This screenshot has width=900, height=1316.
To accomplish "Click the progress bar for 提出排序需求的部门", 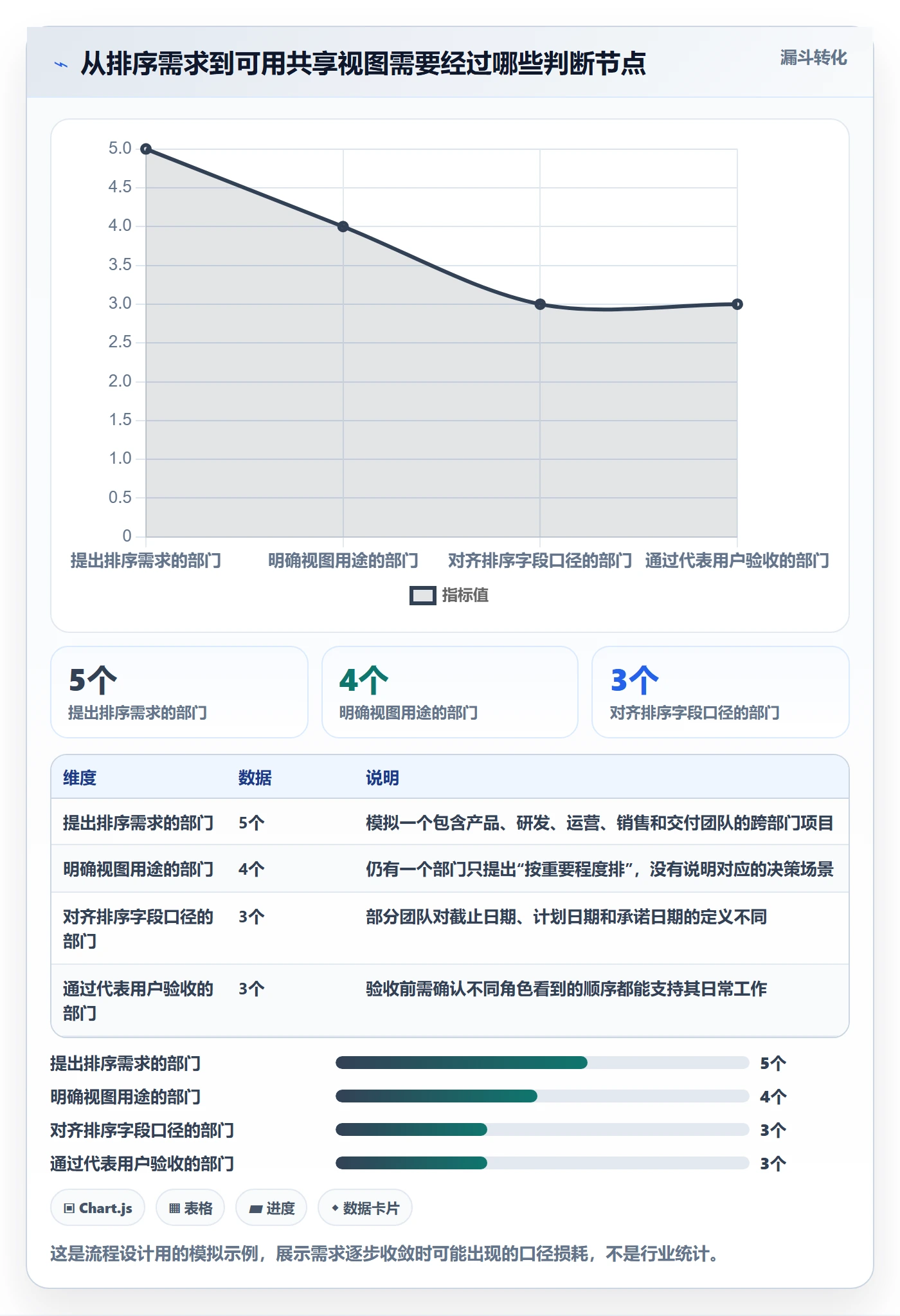I will pyautogui.click(x=542, y=1063).
